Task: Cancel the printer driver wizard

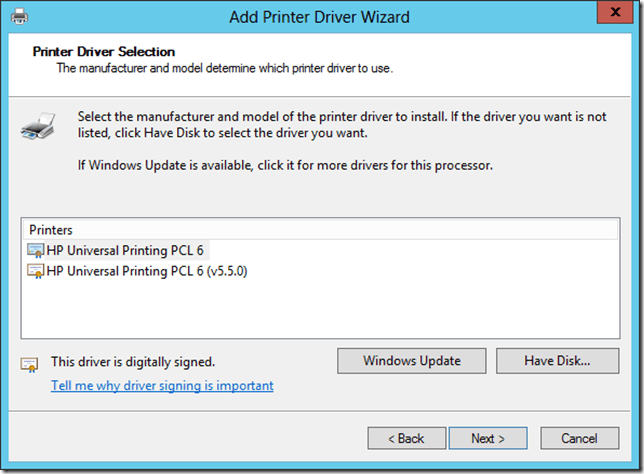Action: pyautogui.click(x=579, y=438)
